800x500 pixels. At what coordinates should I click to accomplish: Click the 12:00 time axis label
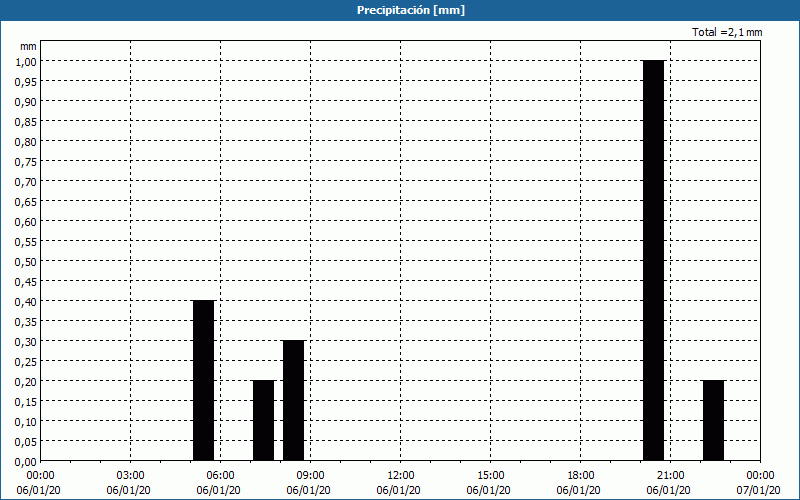[x=401, y=476]
